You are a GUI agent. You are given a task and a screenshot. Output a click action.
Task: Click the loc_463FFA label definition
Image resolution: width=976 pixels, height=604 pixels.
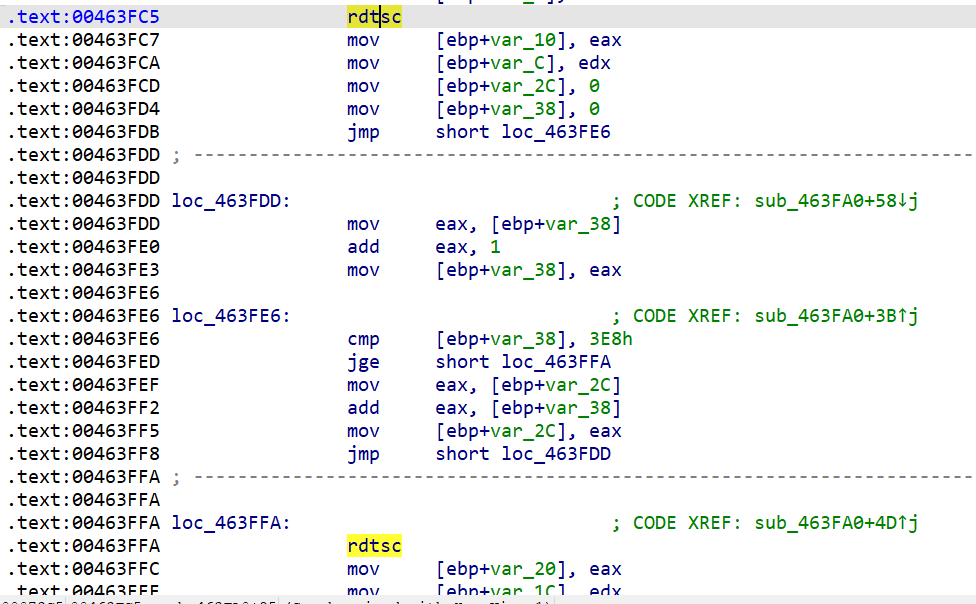point(230,523)
